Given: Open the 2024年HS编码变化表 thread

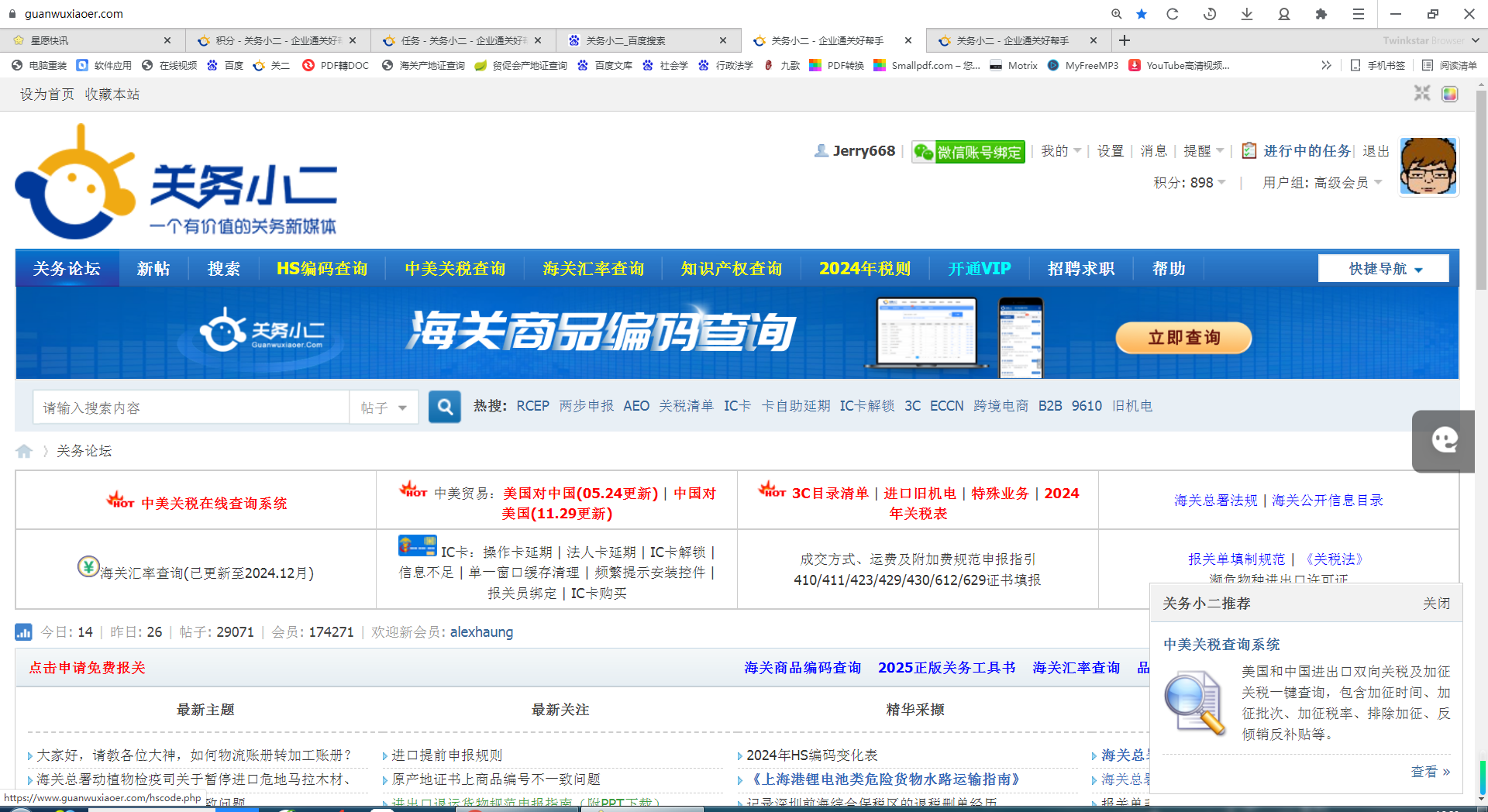Looking at the screenshot, I should [x=811, y=755].
